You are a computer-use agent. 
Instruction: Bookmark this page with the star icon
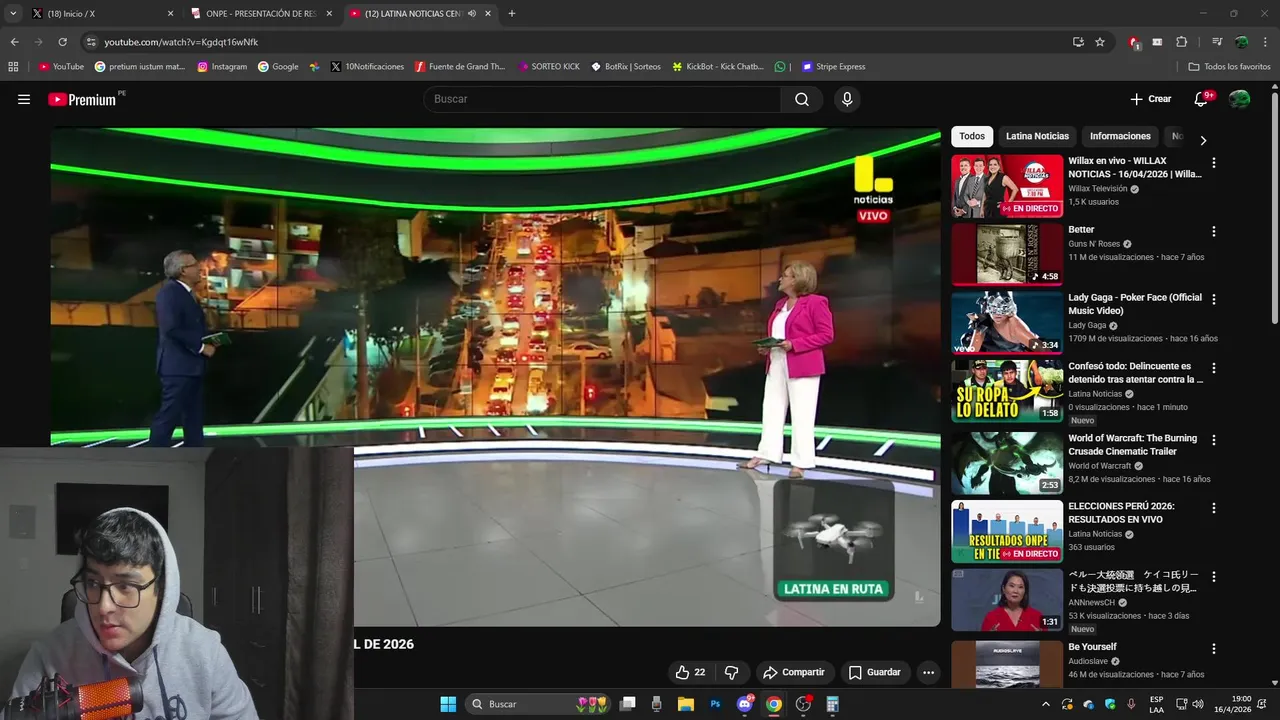(x=1100, y=42)
